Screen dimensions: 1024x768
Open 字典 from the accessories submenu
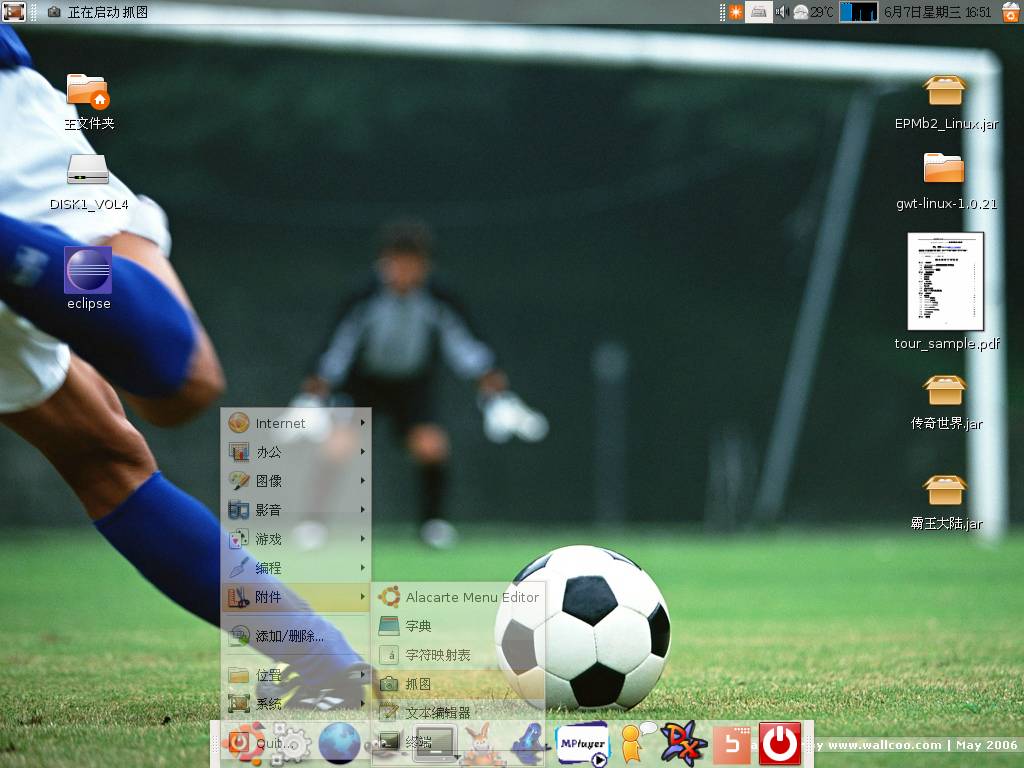click(458, 626)
